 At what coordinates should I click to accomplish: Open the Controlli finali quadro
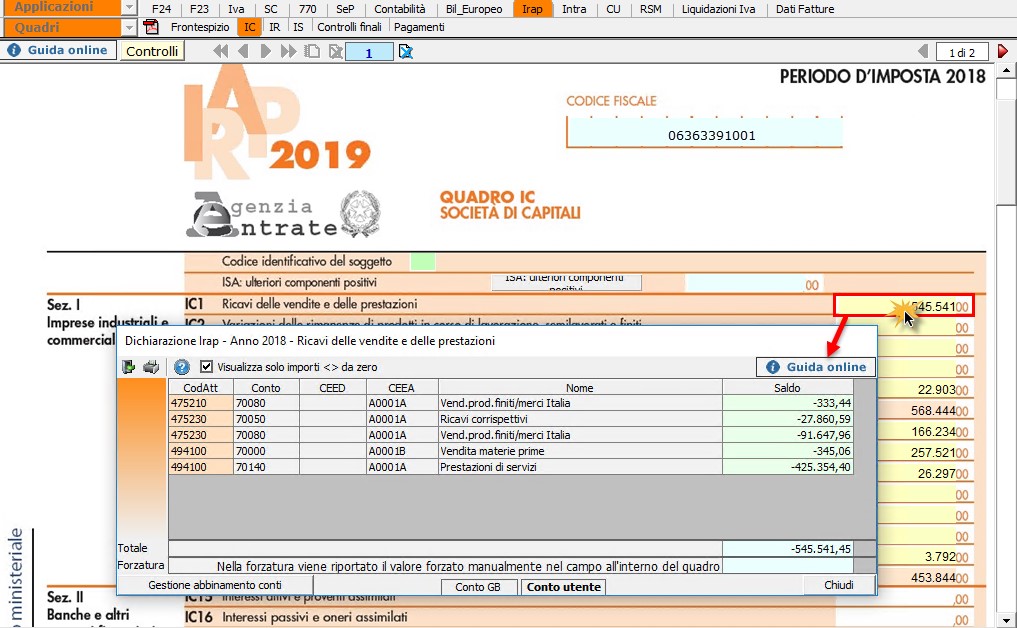[x=350, y=27]
